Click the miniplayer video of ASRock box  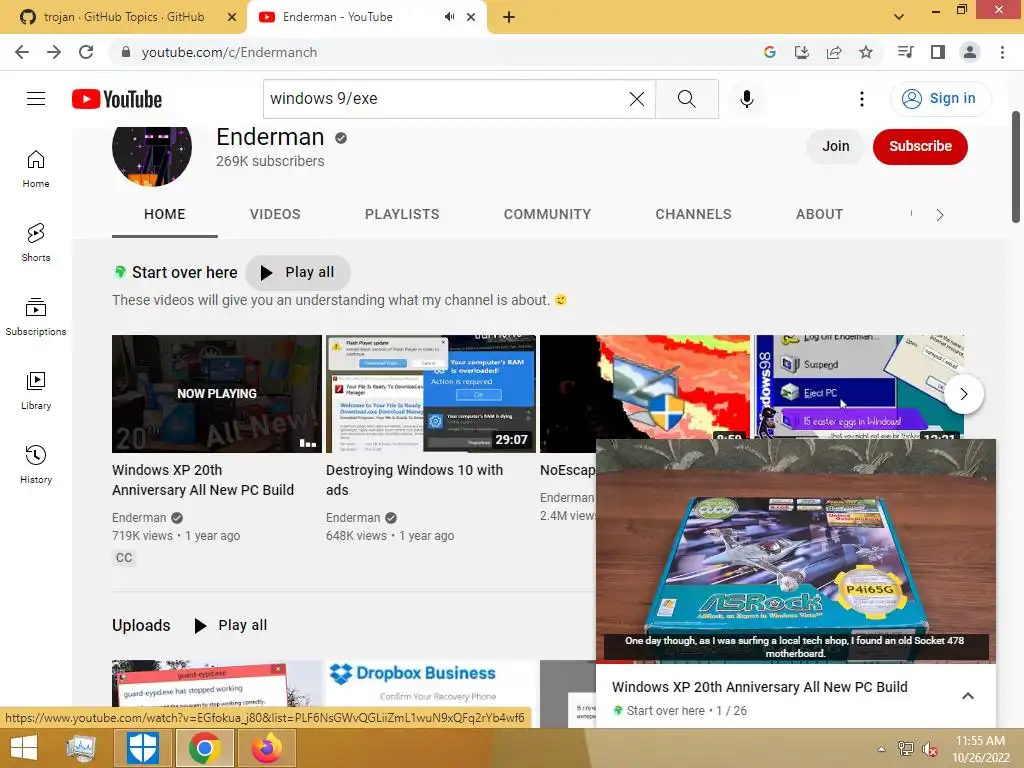pyautogui.click(x=795, y=551)
